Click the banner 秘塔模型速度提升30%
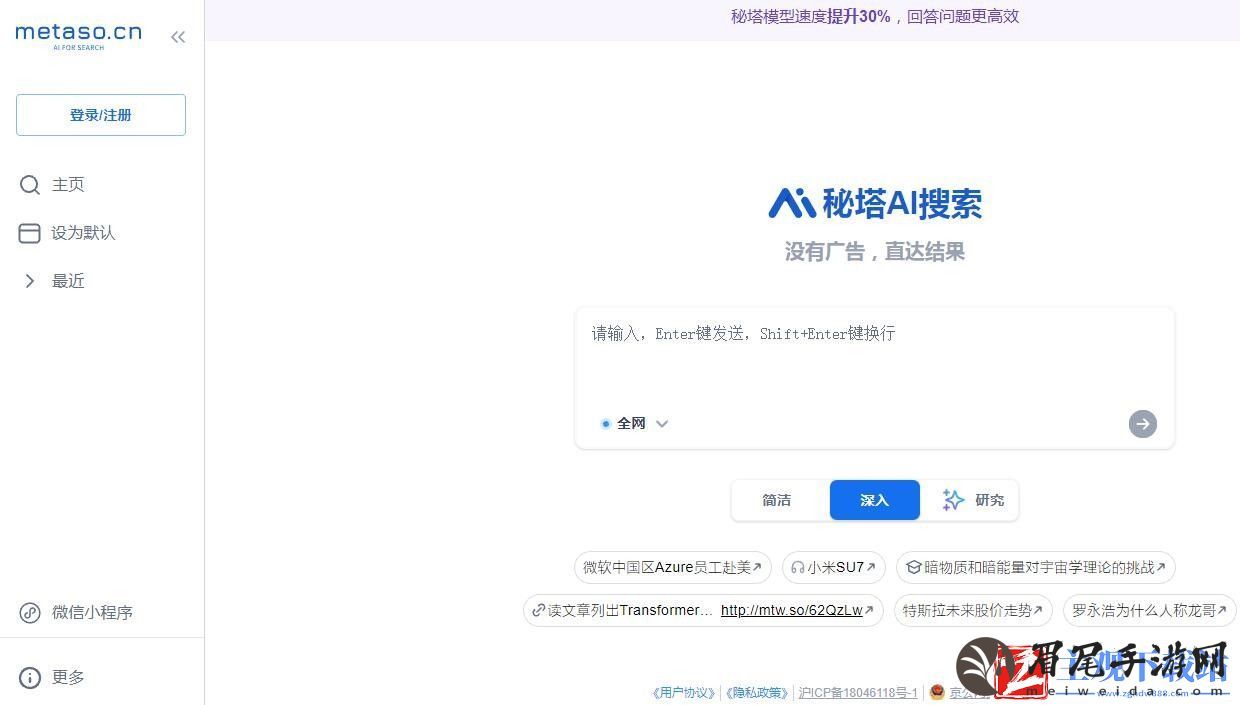1240x705 pixels. [x=875, y=16]
